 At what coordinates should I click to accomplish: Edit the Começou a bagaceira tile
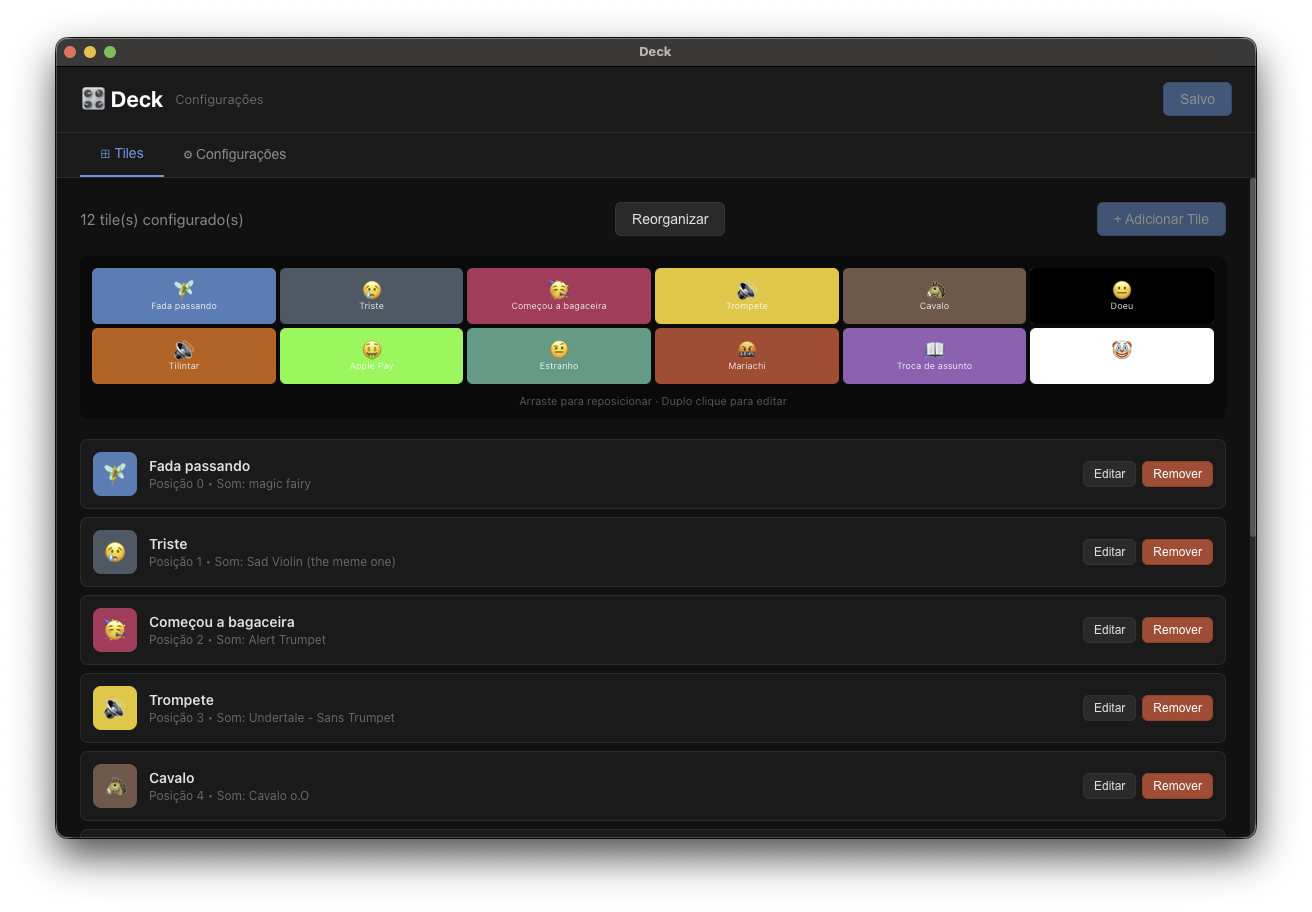click(x=1109, y=630)
